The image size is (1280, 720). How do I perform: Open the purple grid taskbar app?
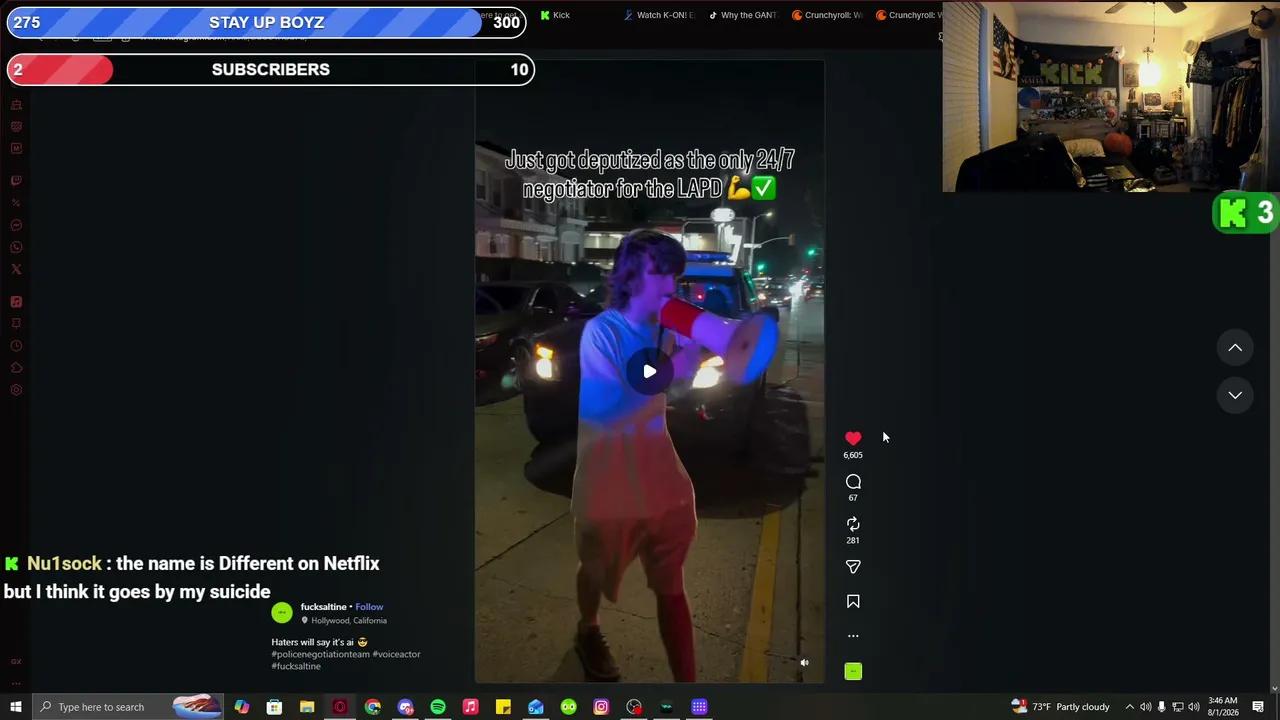(699, 707)
